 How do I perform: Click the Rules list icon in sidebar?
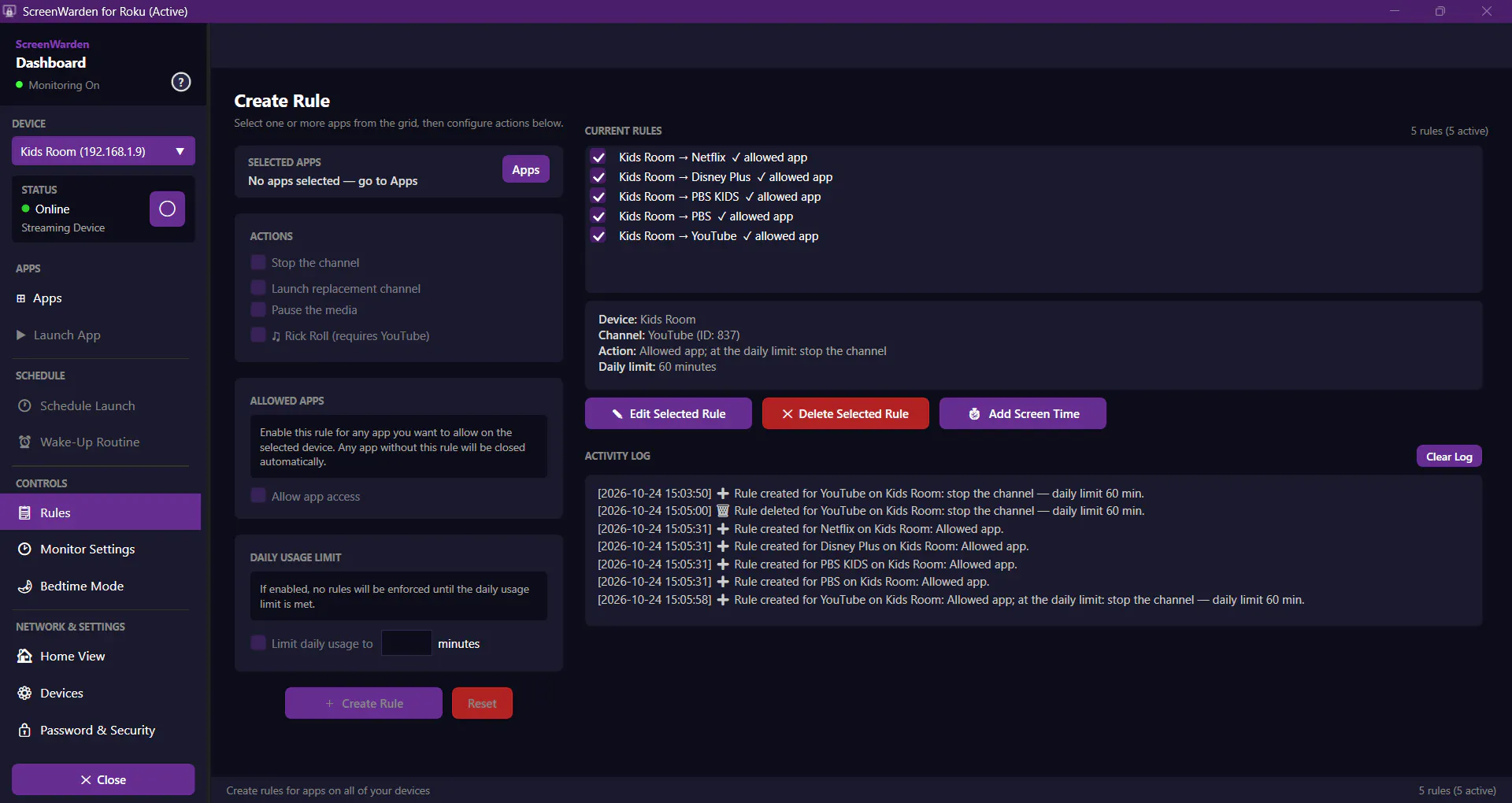[x=24, y=513]
